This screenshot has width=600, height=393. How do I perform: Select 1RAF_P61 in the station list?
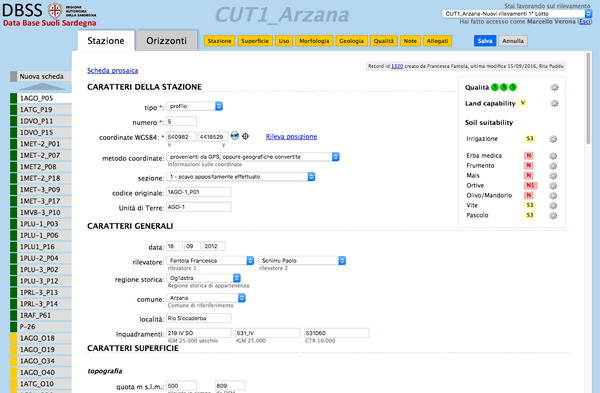pos(41,315)
